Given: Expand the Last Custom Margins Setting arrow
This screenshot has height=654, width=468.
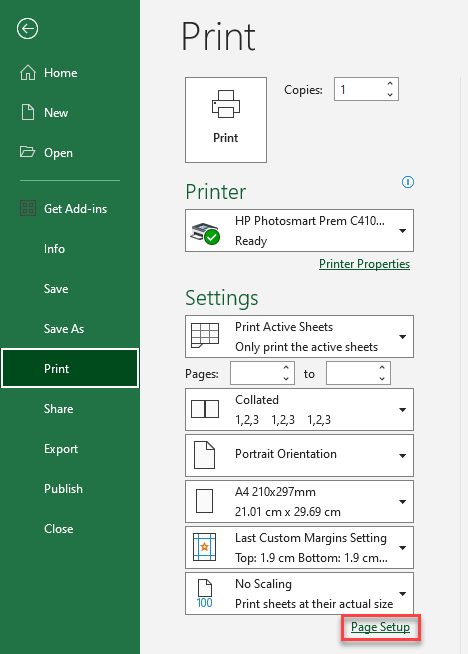Looking at the screenshot, I should tap(403, 548).
